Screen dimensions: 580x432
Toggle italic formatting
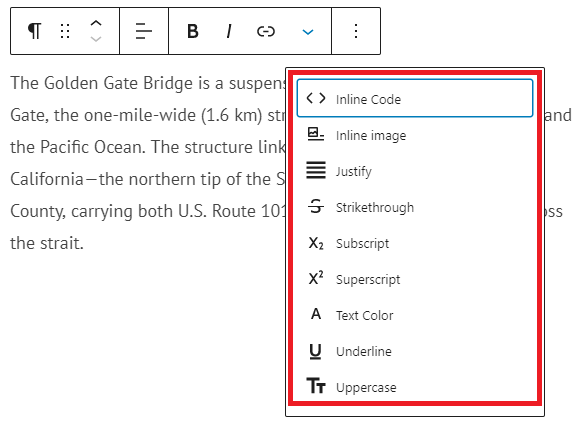pos(229,31)
